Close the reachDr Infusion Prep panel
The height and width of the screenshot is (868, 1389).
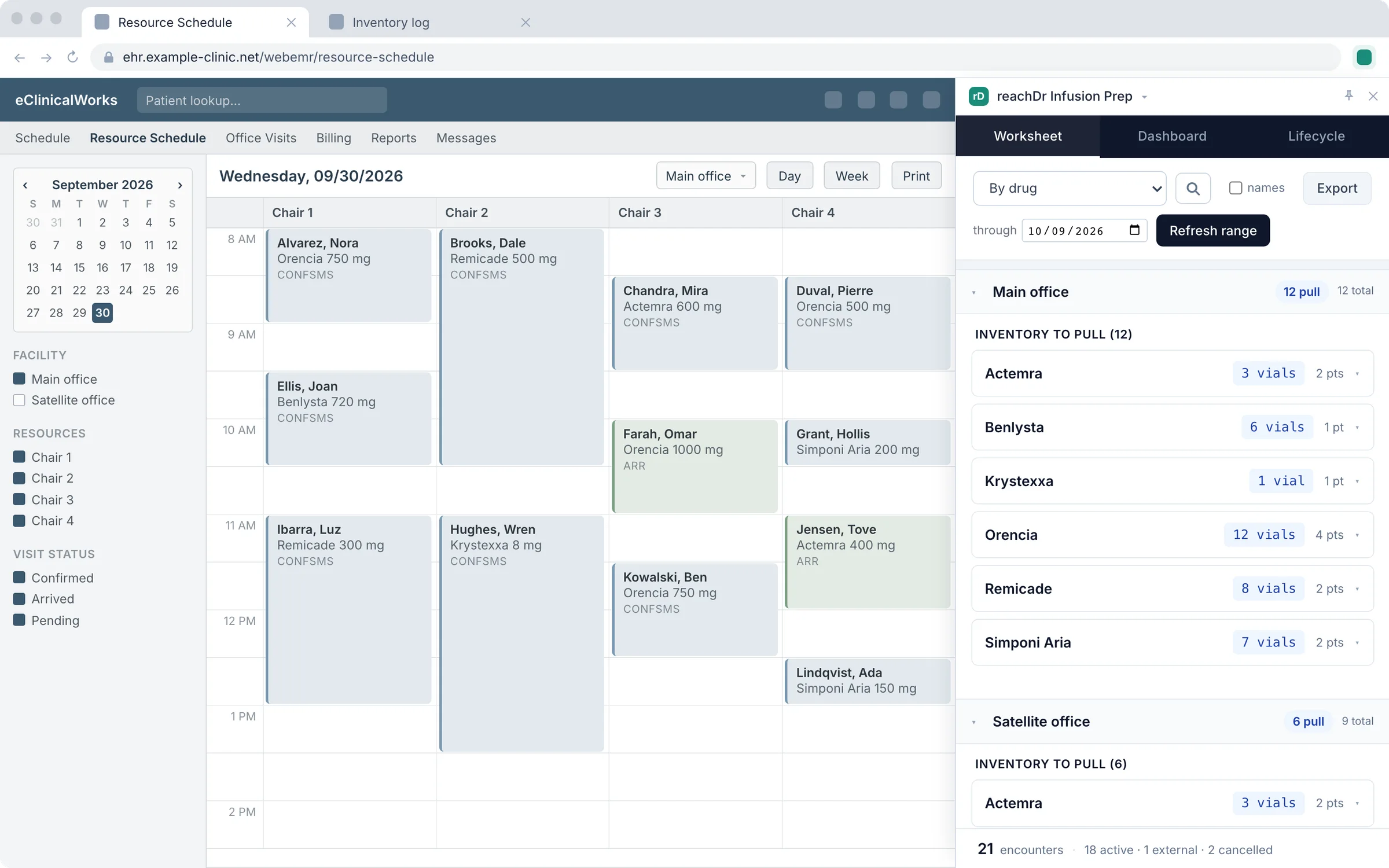point(1373,96)
